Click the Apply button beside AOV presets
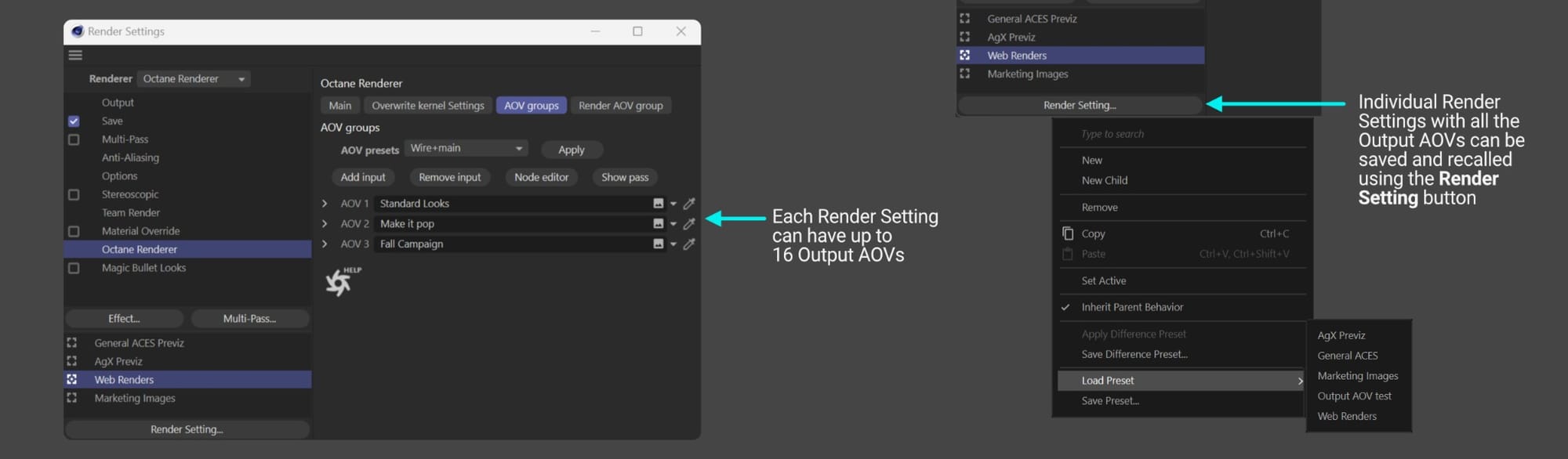Viewport: 1568px width, 459px height. click(x=572, y=150)
